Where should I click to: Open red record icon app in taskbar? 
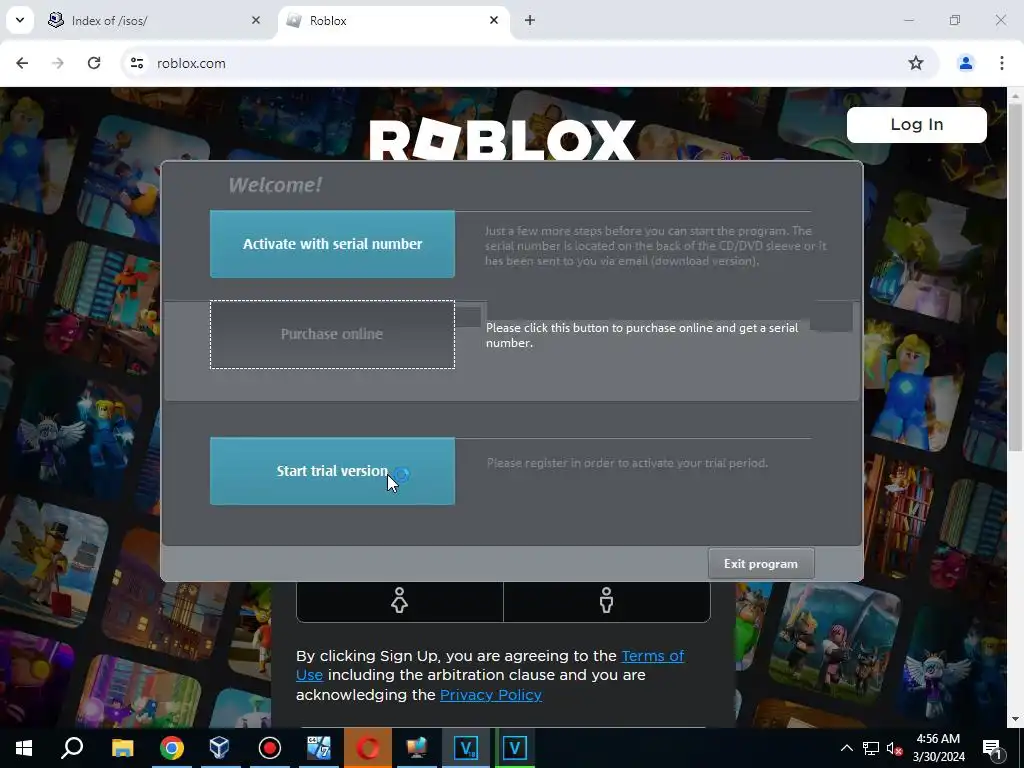pyautogui.click(x=270, y=748)
